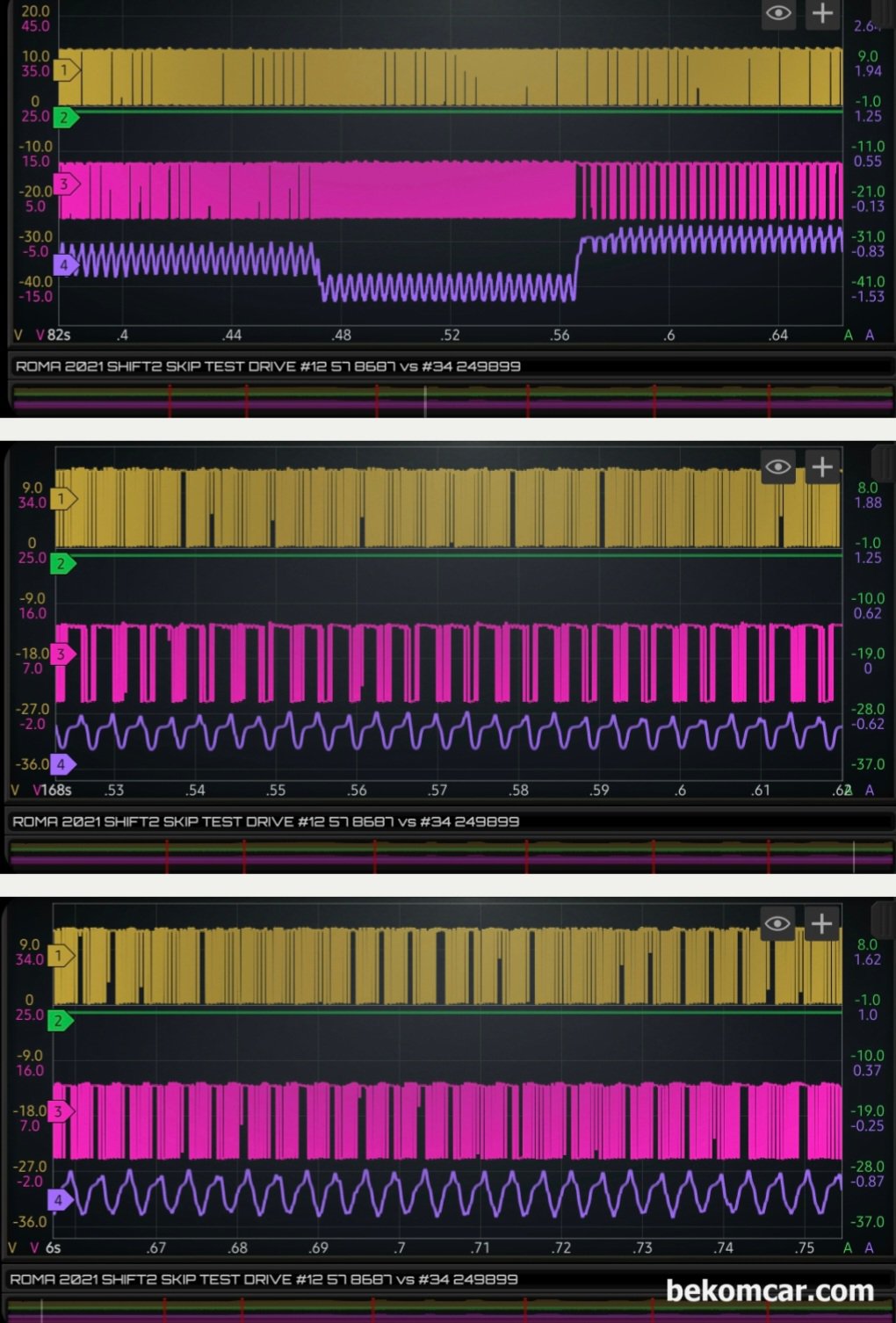Click white position cursor in middle overview strip
Image resolution: width=896 pixels, height=1323 pixels.
coord(854,856)
